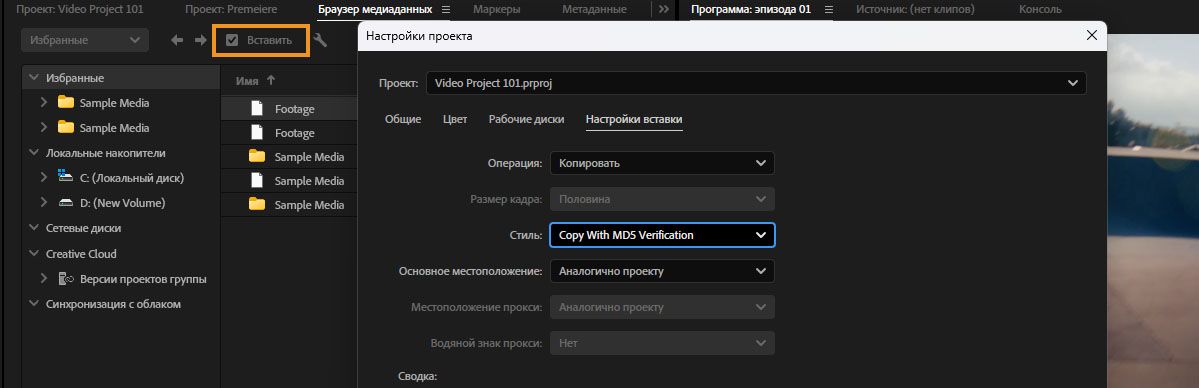Select the Настройки вставки tab
Screen dimensions: 1199x388
pos(634,119)
